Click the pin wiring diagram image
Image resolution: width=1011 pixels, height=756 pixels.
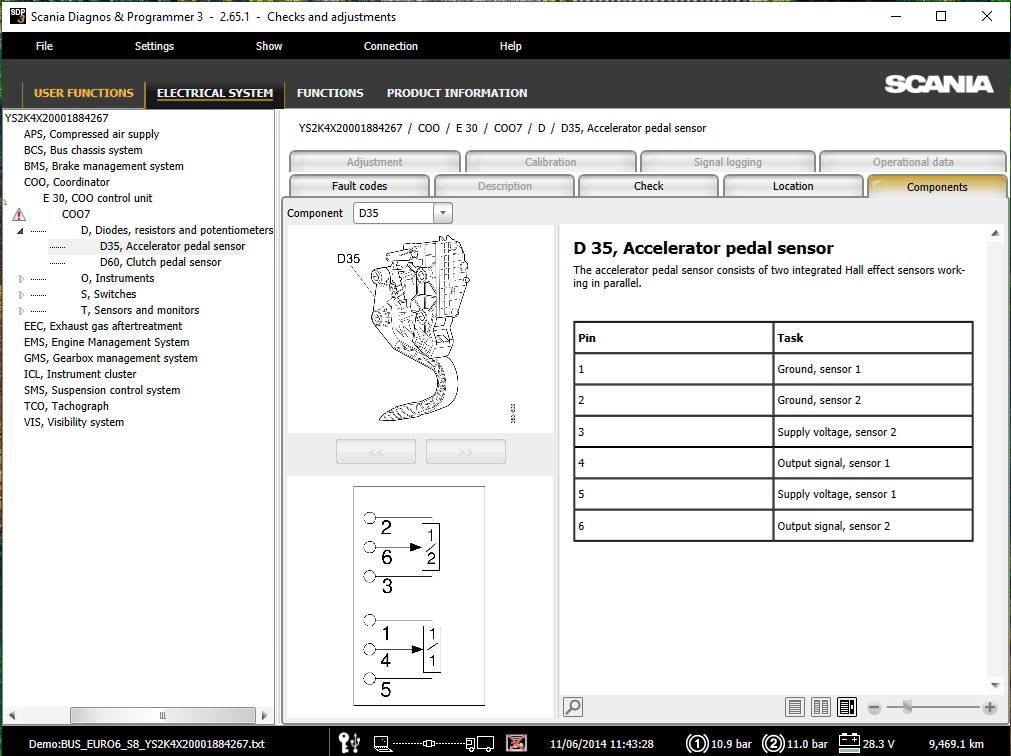419,596
